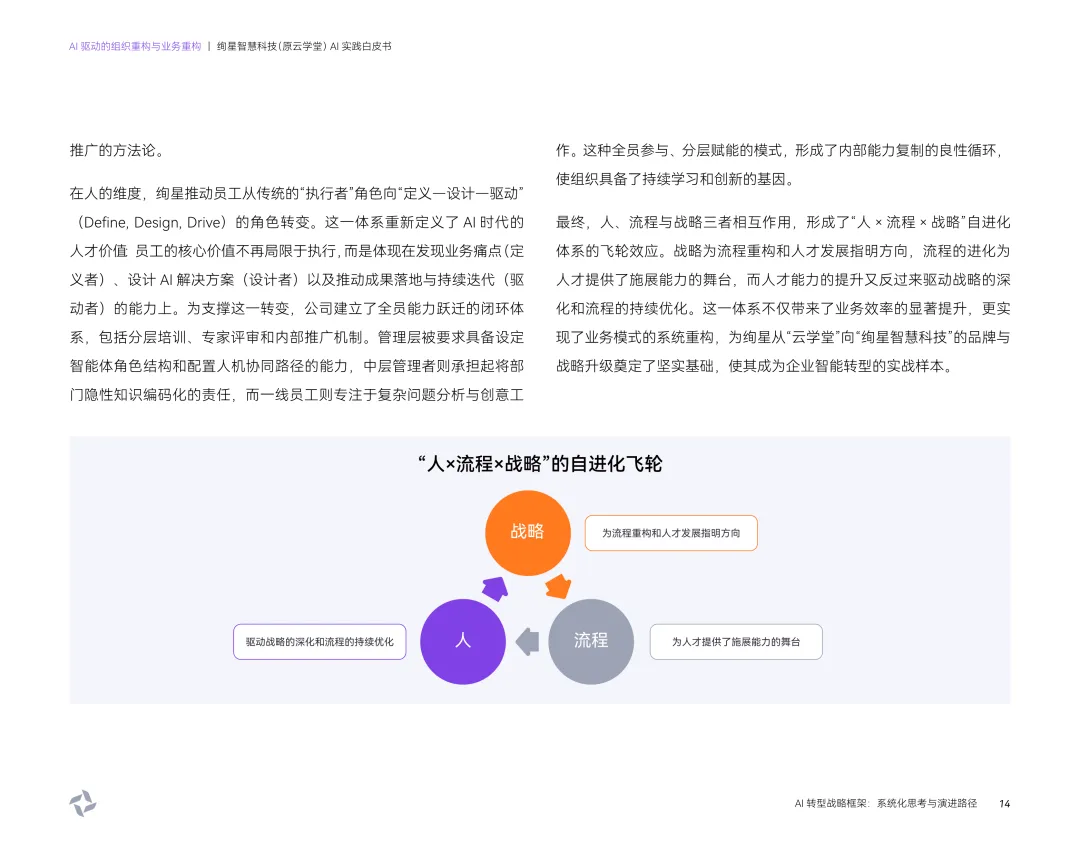
Task: Click header text AI 驱动的组织重构与业务重构
Action: tap(135, 46)
